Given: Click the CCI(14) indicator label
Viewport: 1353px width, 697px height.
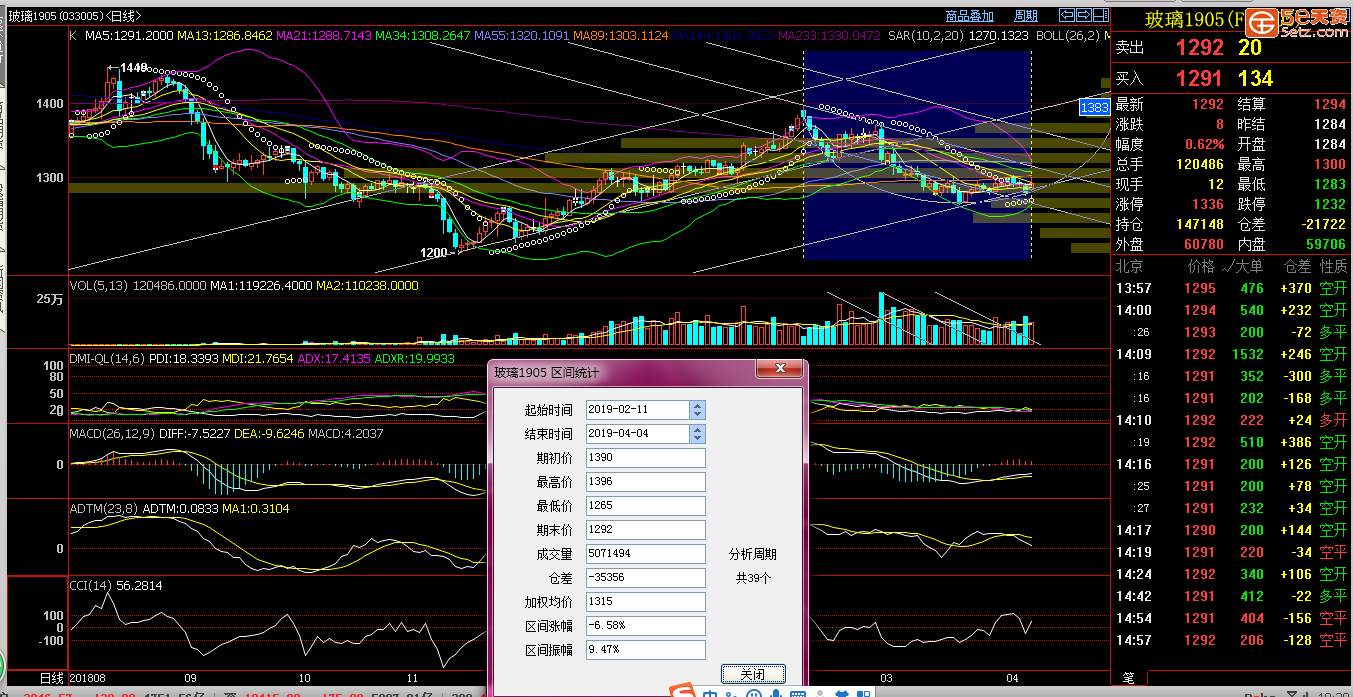Looking at the screenshot, I should coord(90,586).
